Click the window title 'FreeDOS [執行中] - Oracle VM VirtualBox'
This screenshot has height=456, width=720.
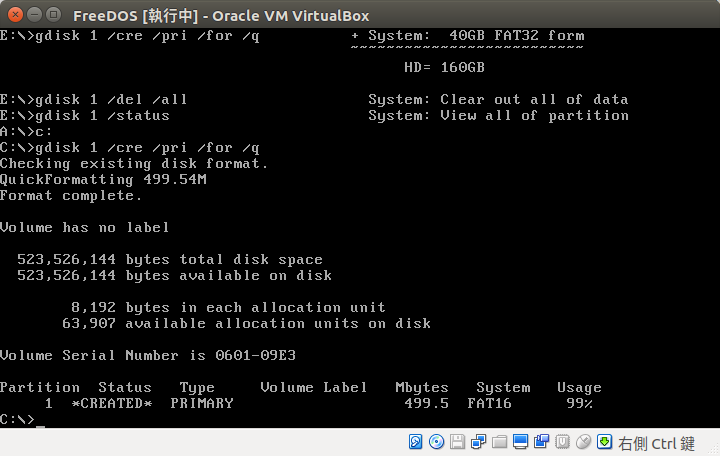[221, 16]
